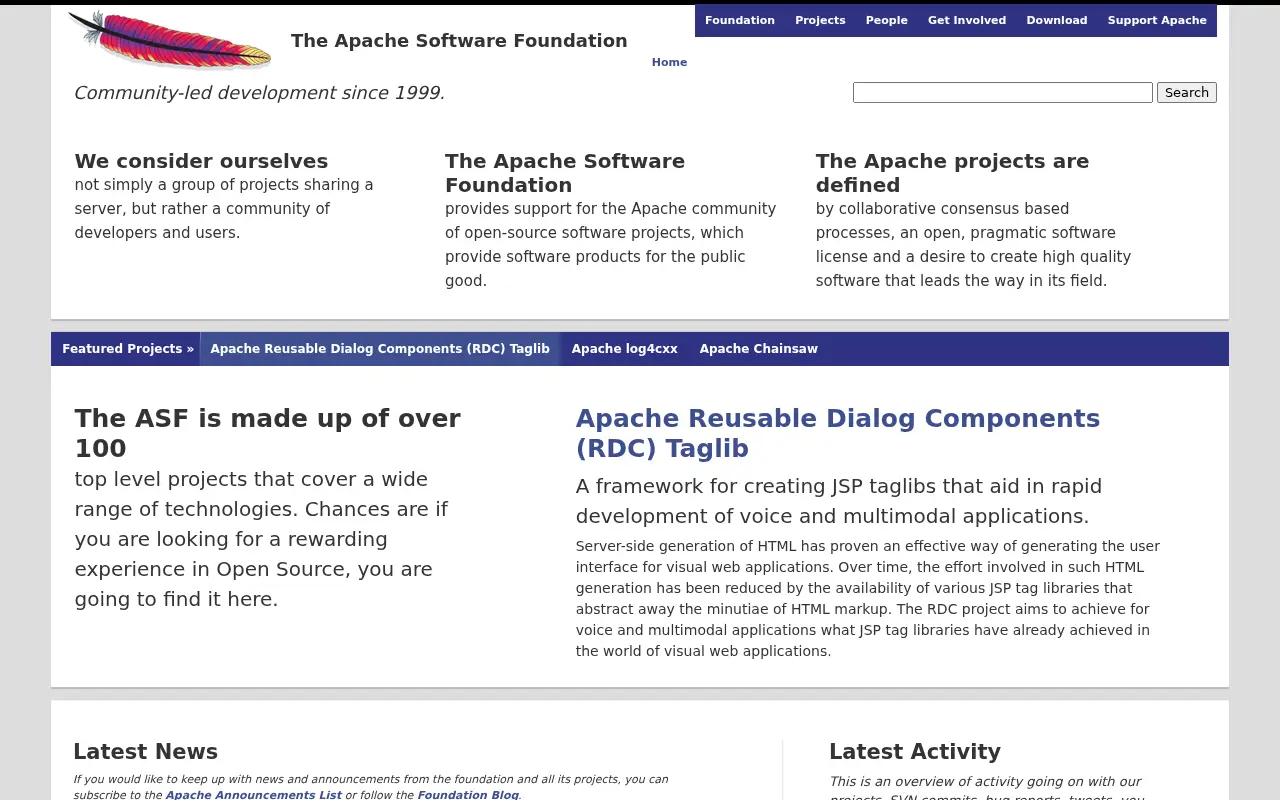1280x800 pixels.
Task: Click the 'Latest News' heading
Action: (145, 752)
